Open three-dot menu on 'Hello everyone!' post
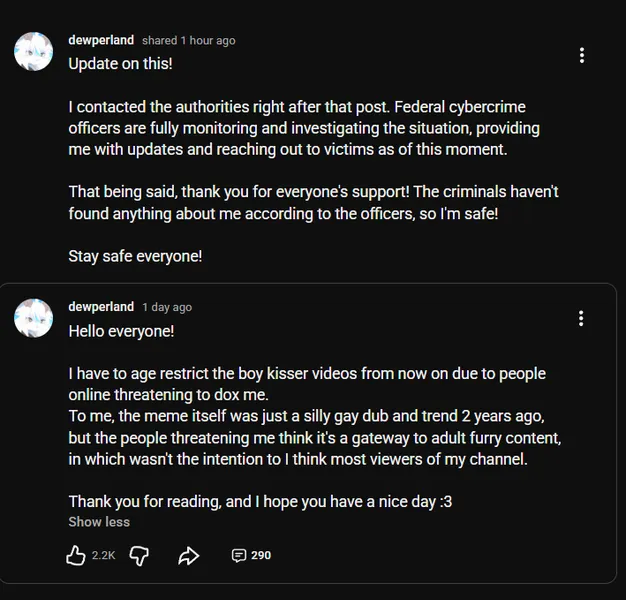 [581, 318]
